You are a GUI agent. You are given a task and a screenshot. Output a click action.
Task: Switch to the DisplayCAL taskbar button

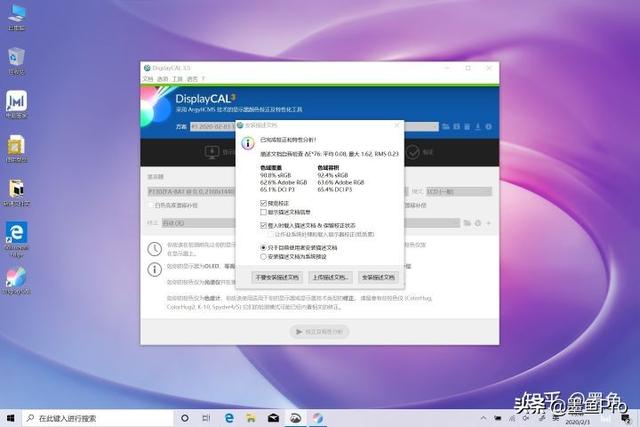click(x=317, y=418)
